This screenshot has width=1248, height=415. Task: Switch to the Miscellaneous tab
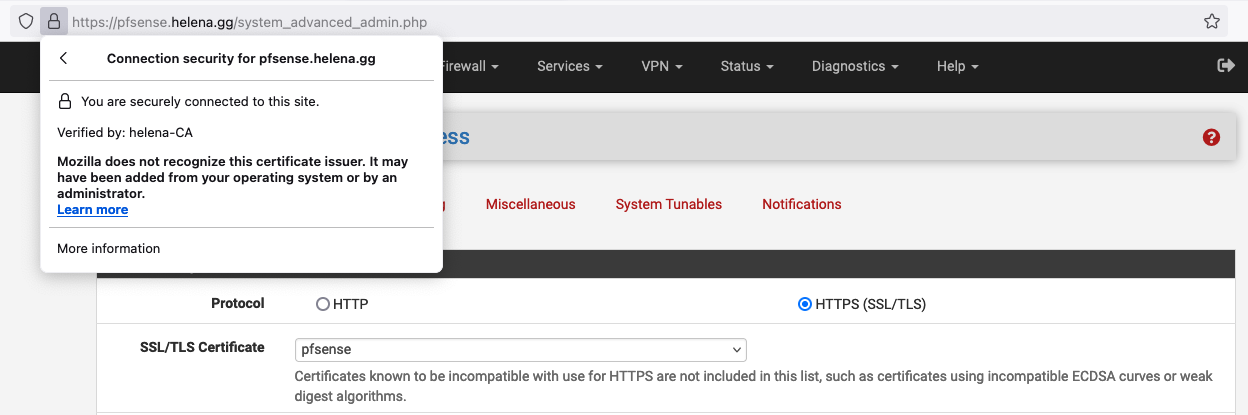tap(530, 204)
